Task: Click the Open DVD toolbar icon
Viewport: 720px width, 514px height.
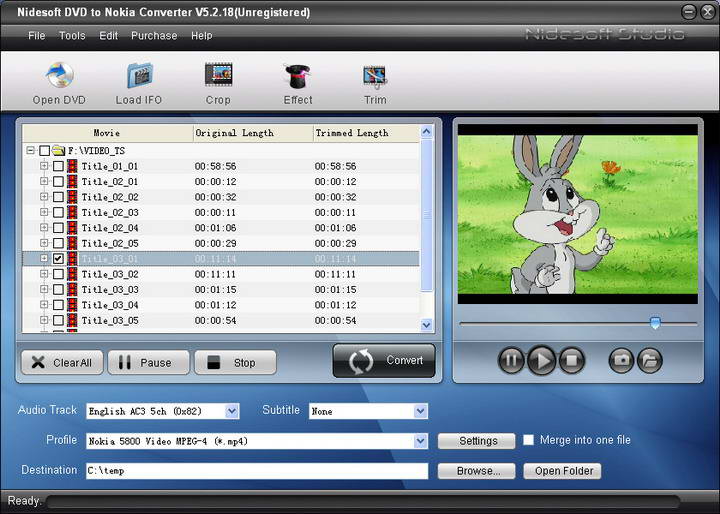Action: coord(59,75)
